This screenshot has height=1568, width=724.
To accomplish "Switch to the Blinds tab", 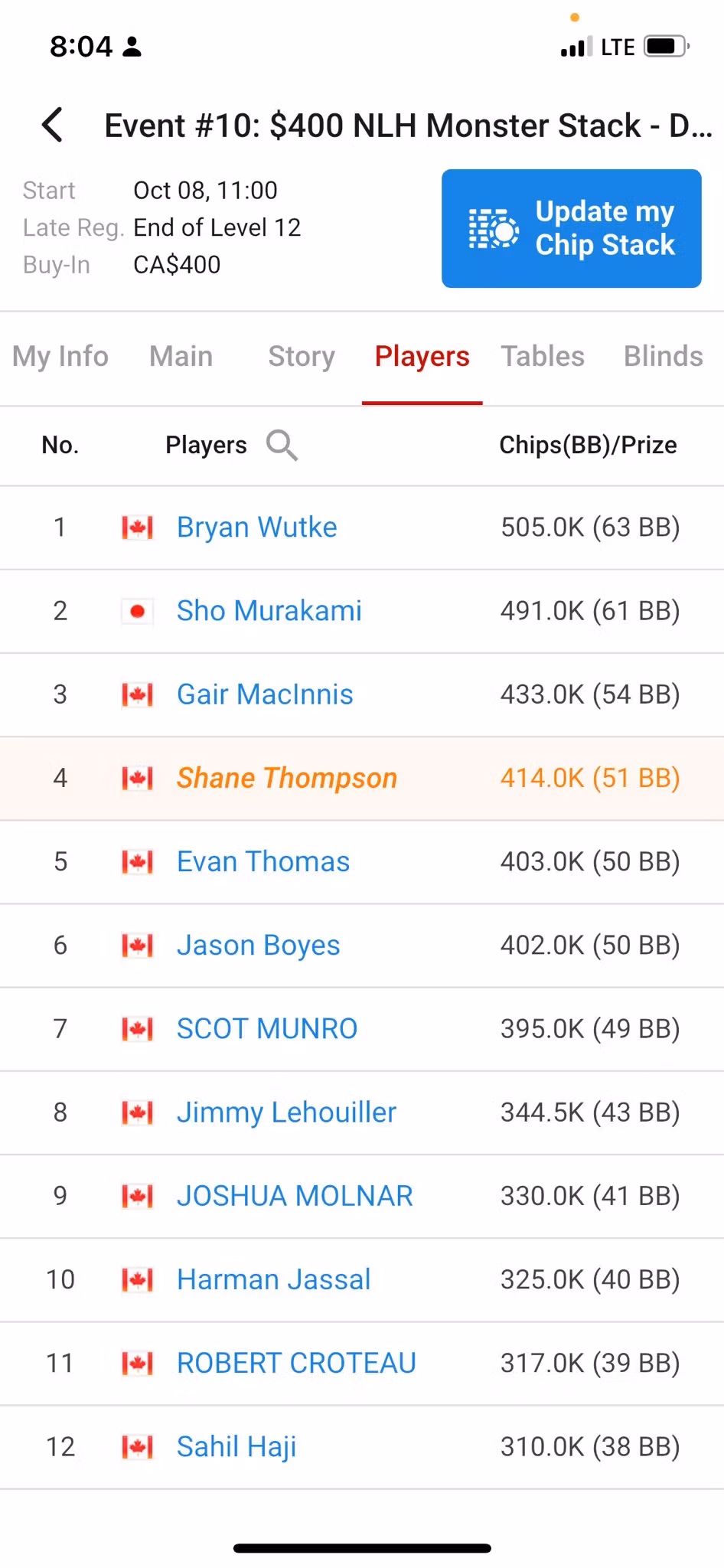I will (x=663, y=356).
